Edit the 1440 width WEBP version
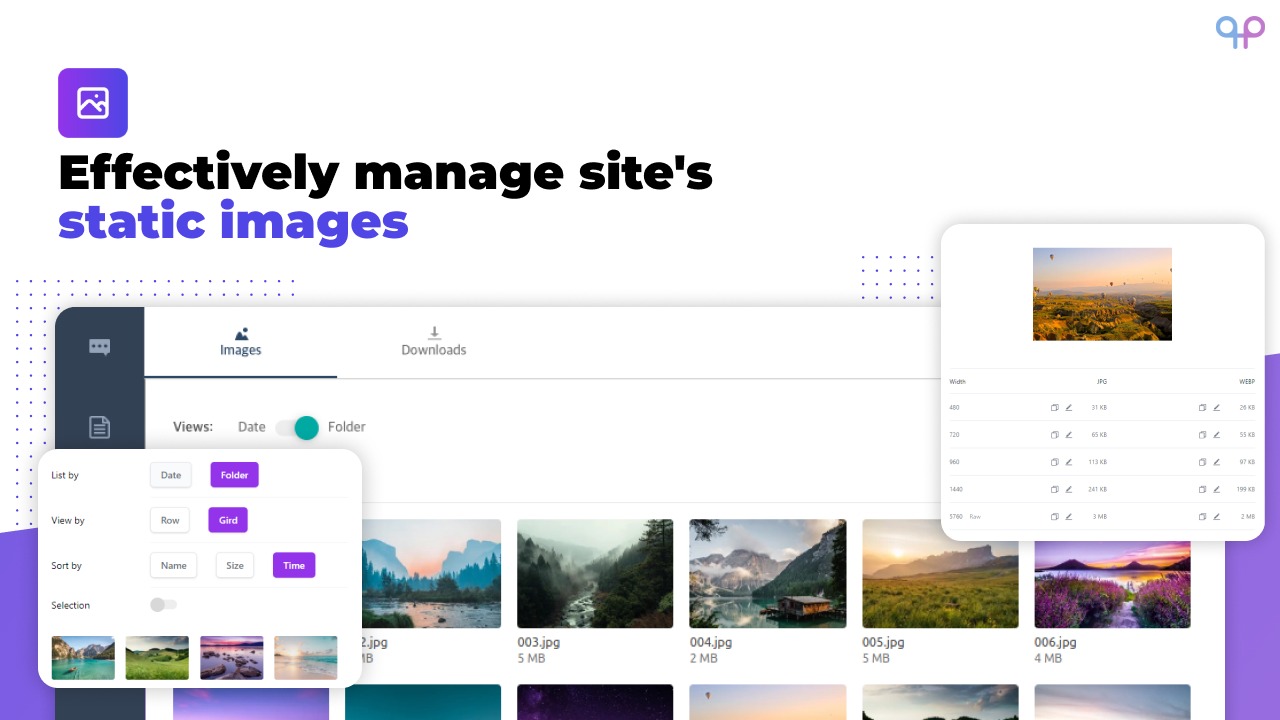1280x720 pixels. (x=1216, y=489)
